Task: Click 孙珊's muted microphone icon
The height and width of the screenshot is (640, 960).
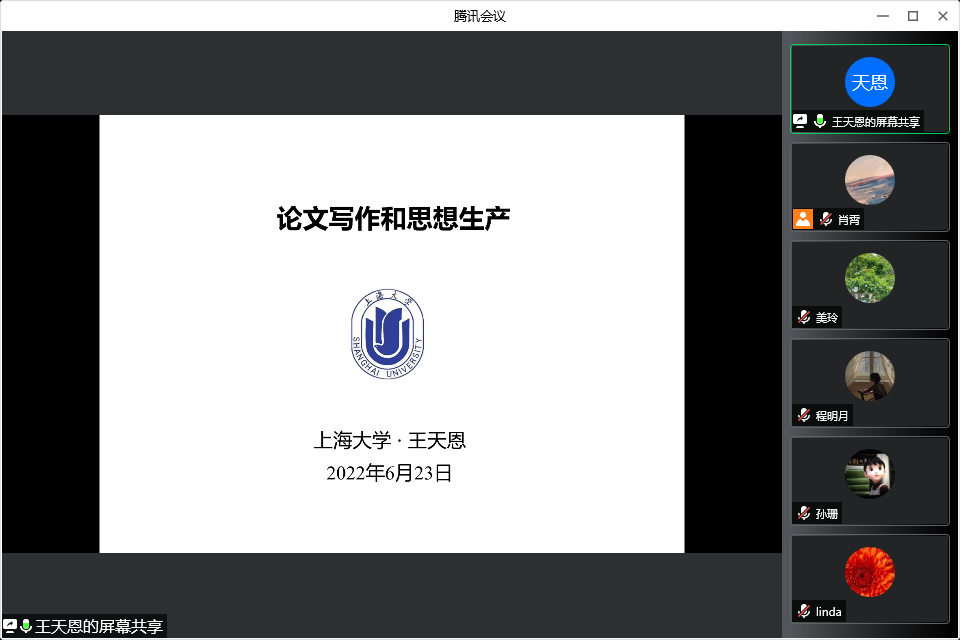Action: pyautogui.click(x=804, y=514)
